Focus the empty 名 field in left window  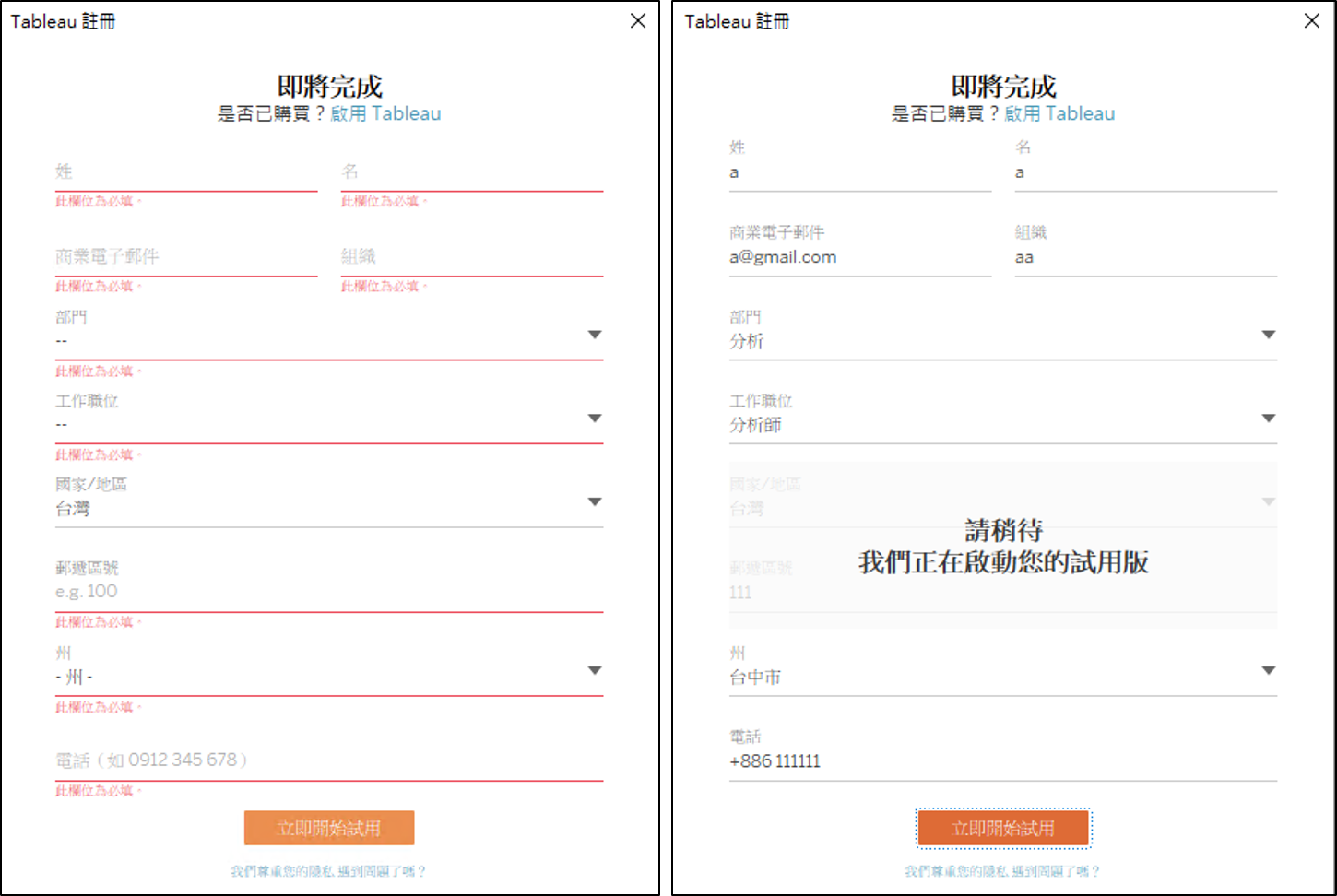(472, 172)
